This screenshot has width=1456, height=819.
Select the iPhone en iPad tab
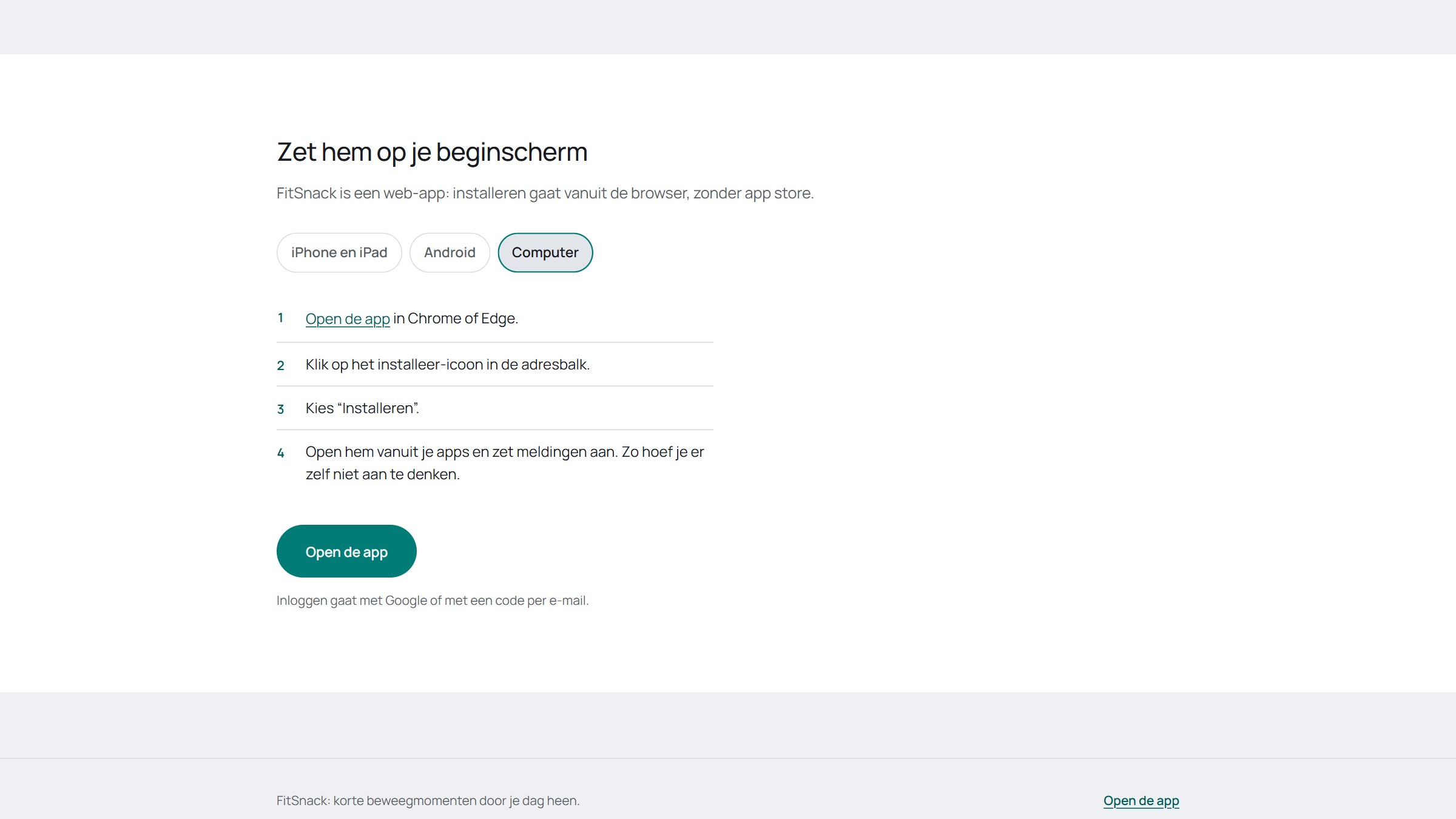click(339, 252)
